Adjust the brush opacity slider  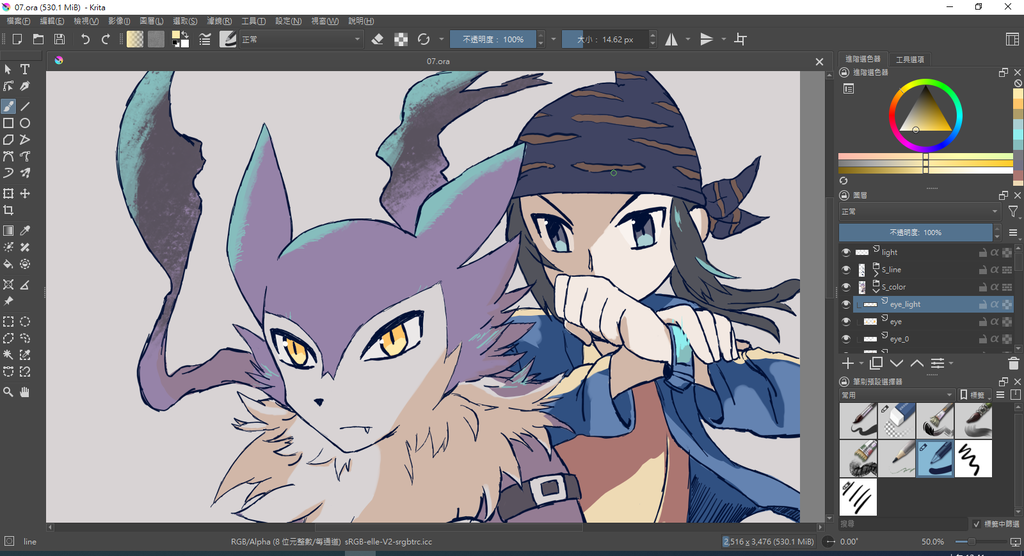click(x=492, y=39)
